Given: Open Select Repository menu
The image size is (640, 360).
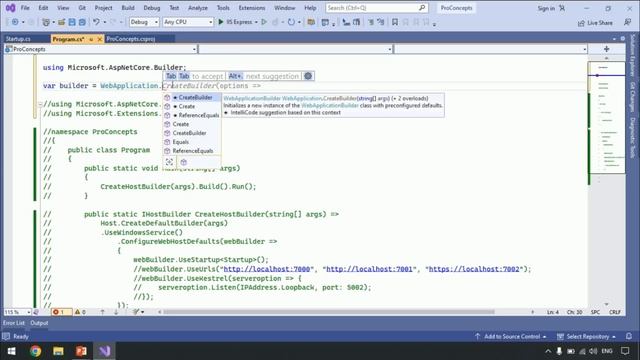Looking at the screenshot, I should [x=587, y=336].
